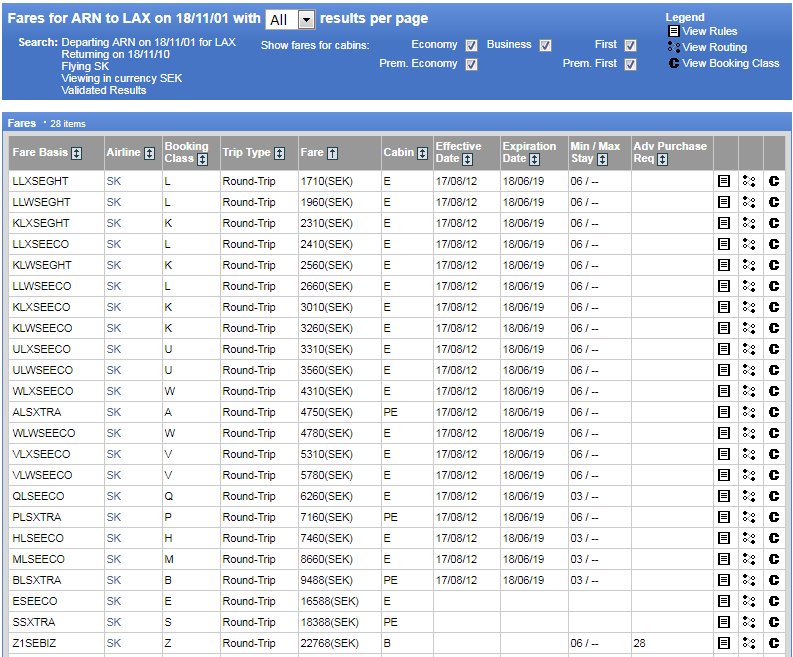This screenshot has width=793, height=657.
Task: Open rules icon for ESEECO fare
Action: [x=724, y=601]
